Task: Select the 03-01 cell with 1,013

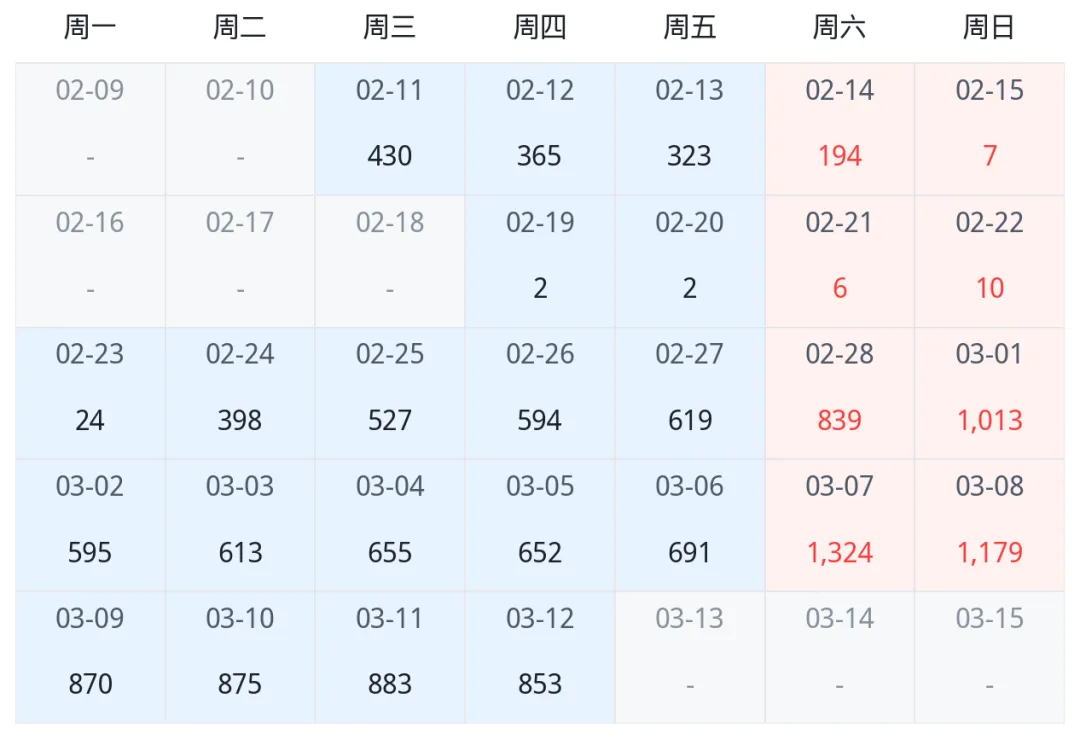Action: (x=989, y=393)
